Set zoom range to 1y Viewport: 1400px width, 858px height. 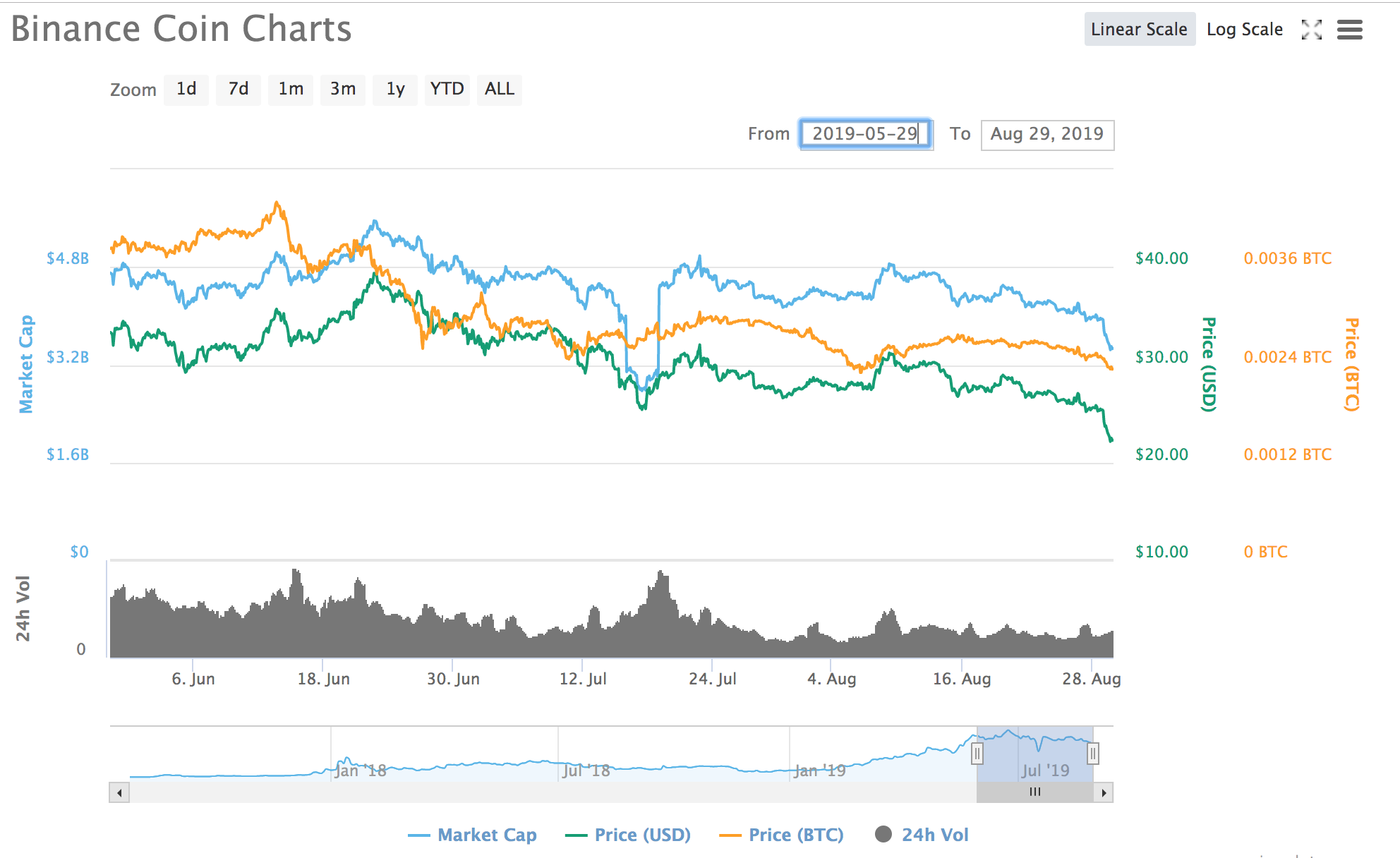point(395,89)
